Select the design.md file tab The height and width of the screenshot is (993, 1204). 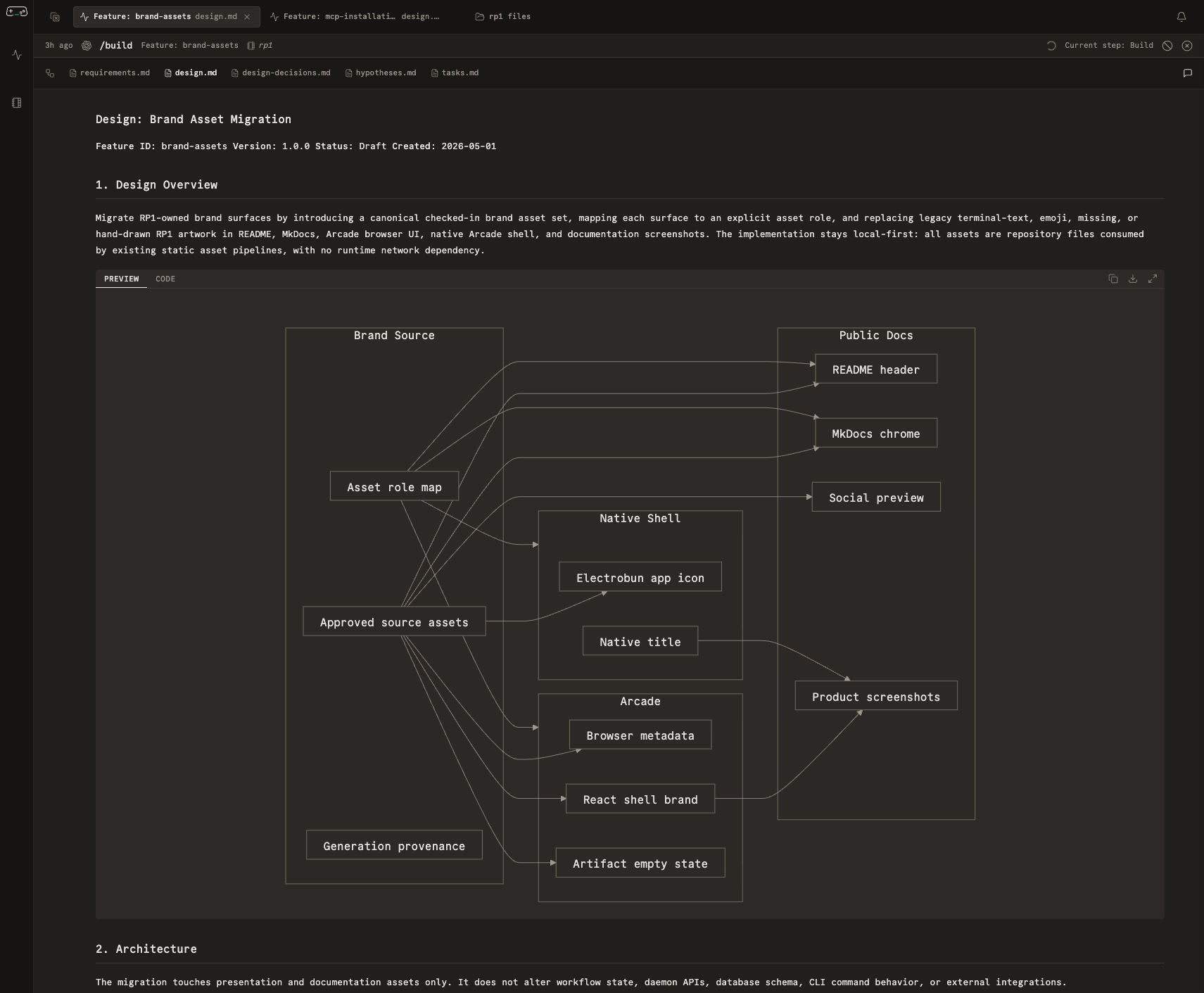(x=191, y=73)
